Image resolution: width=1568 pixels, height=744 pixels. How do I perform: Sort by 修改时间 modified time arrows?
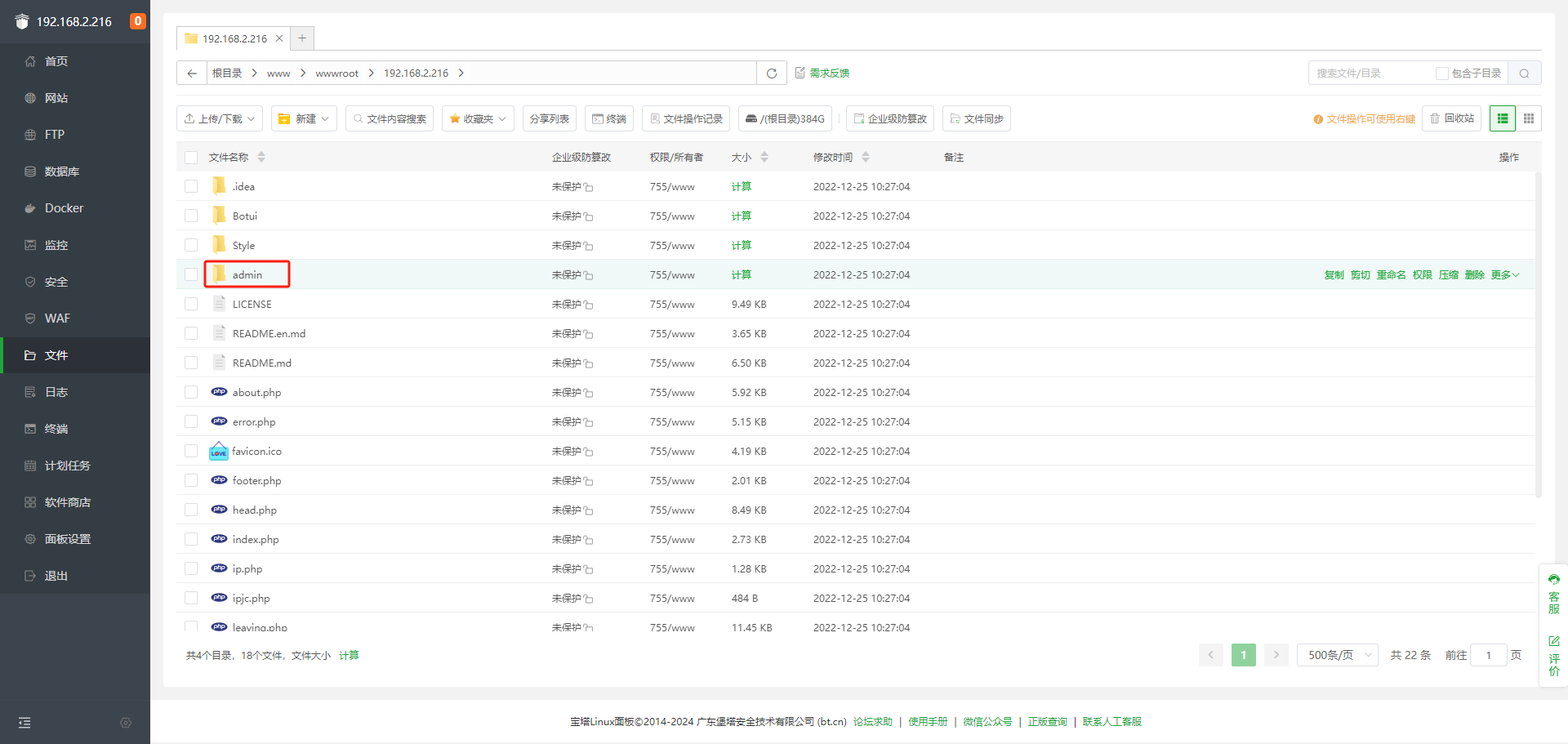pos(866,157)
